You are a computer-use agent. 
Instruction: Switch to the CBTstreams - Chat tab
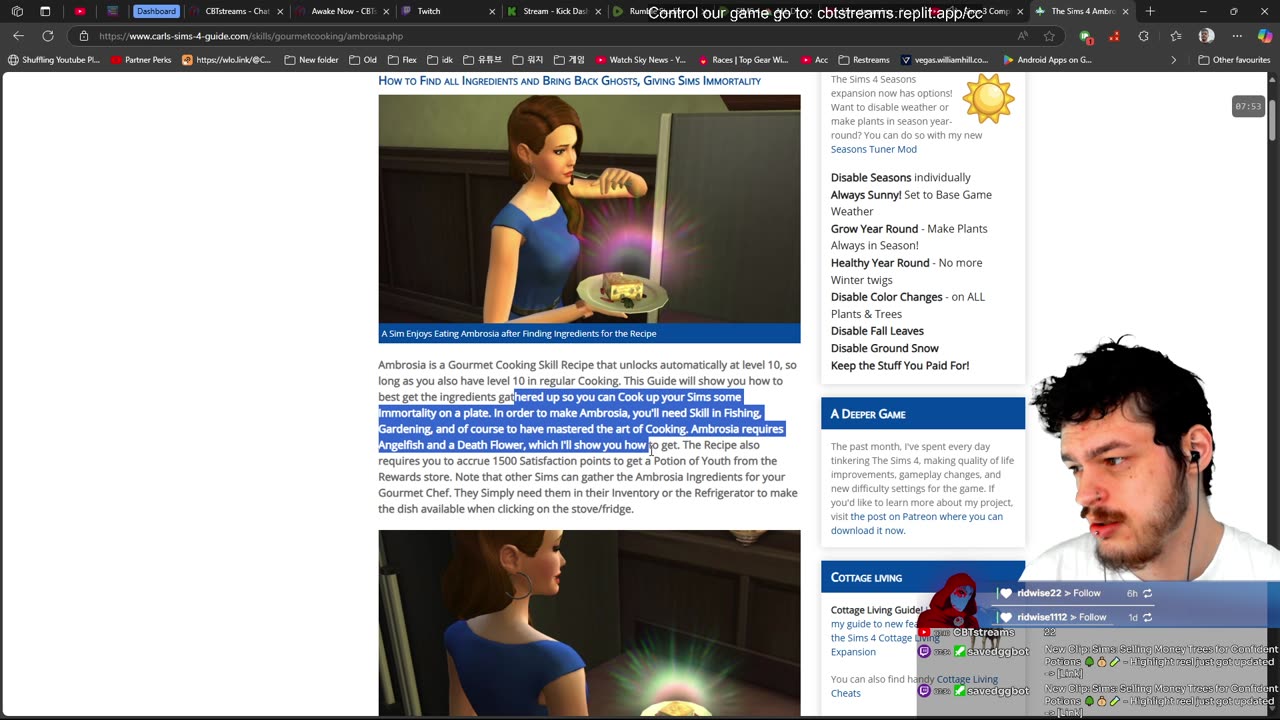pos(236,11)
